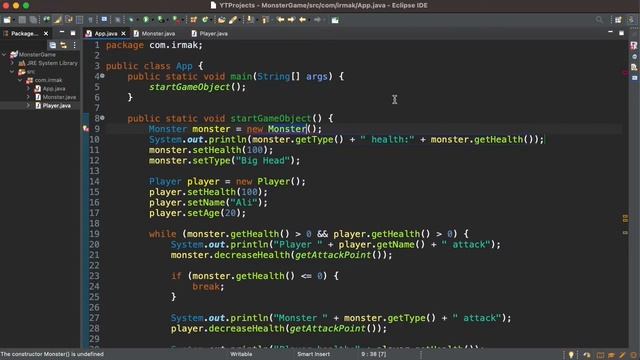Screen dimensions: 640x360
Task: Click the Forward navigation arrow icon
Action: coord(317,20)
